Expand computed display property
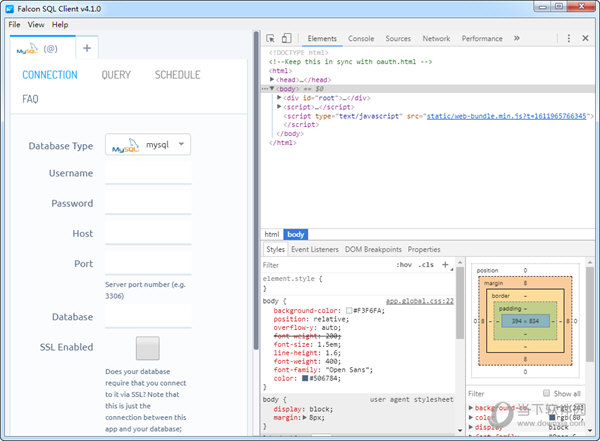 (x=471, y=427)
